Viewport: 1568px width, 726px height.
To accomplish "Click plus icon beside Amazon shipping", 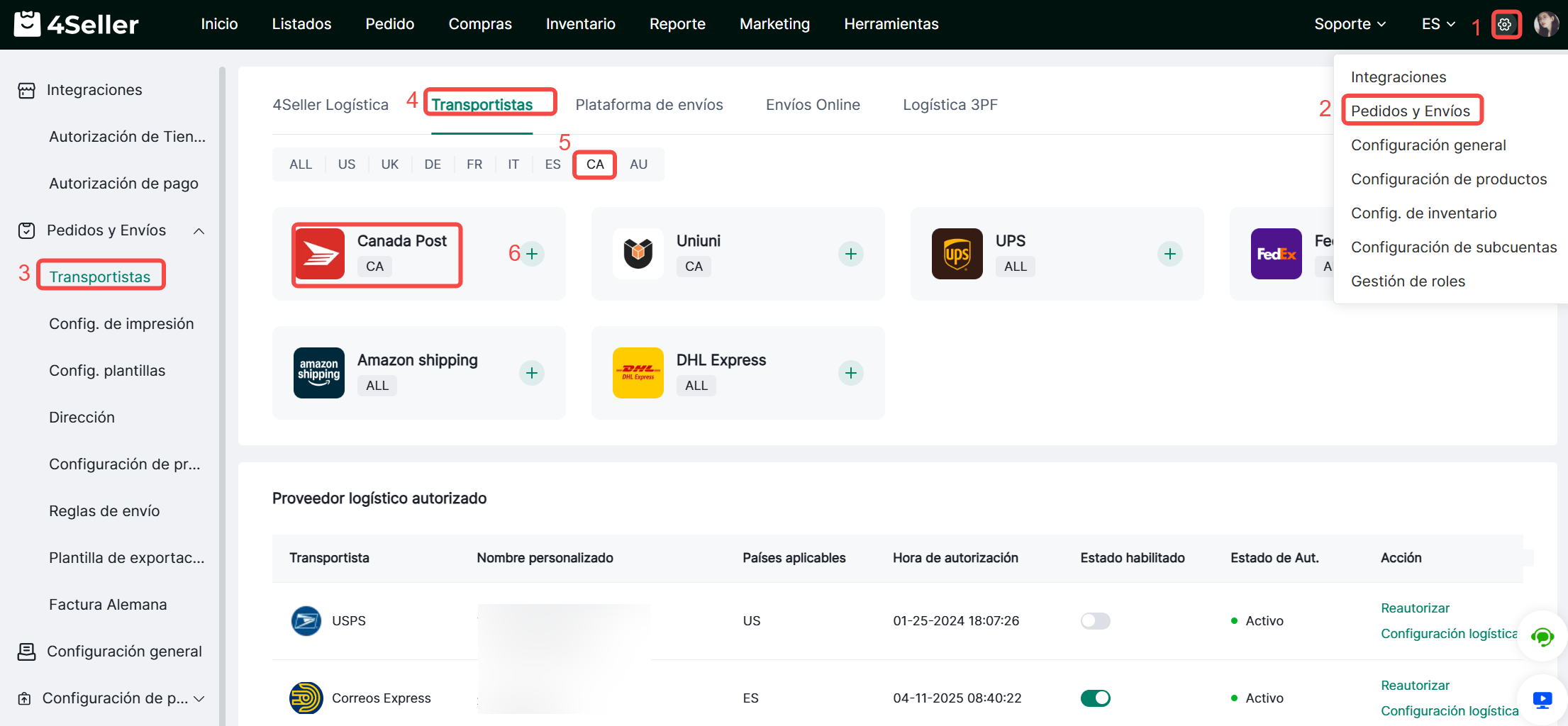I will click(532, 373).
